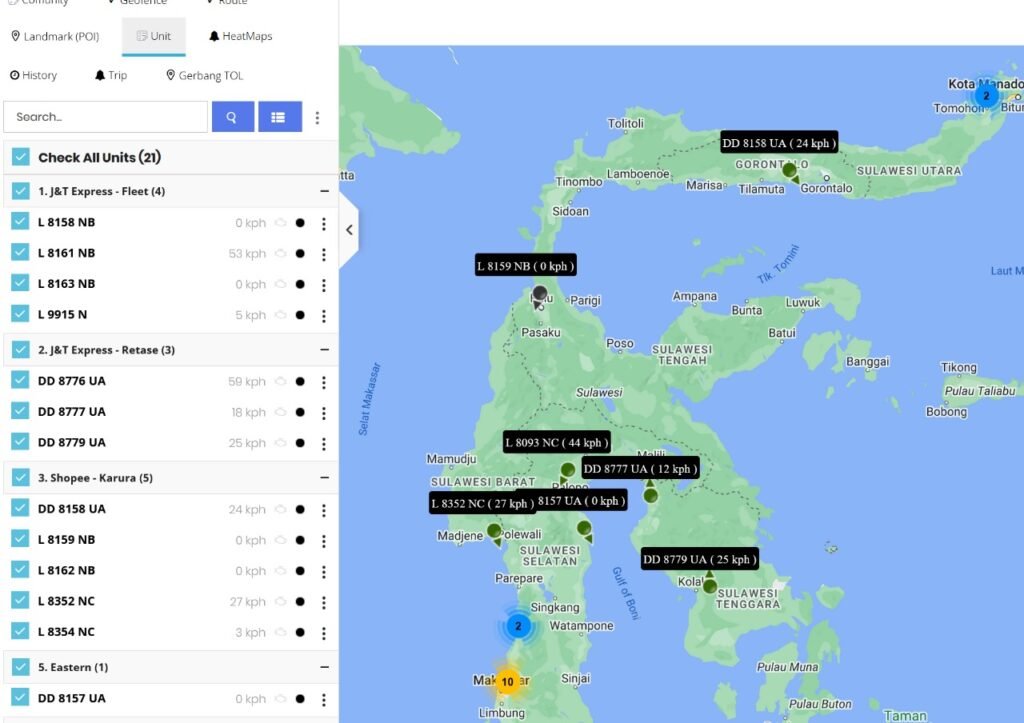Open the options menu for DD 8777 UA
The width and height of the screenshot is (1024, 723).
pos(324,413)
